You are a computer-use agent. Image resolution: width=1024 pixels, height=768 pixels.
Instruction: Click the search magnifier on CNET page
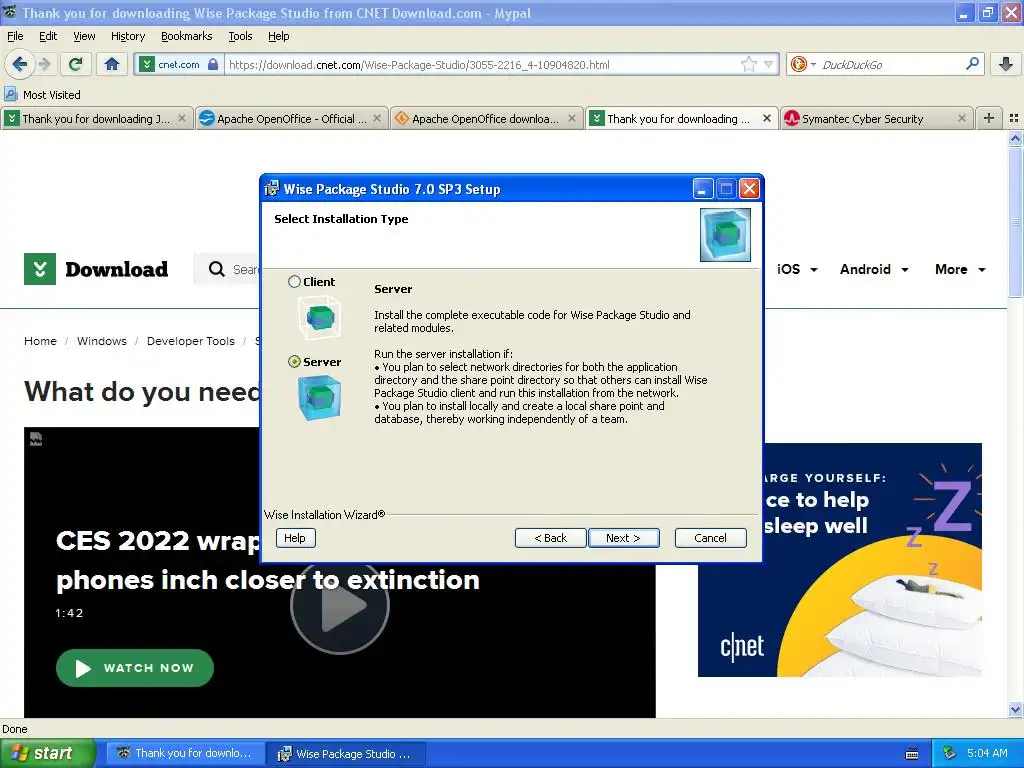point(217,269)
